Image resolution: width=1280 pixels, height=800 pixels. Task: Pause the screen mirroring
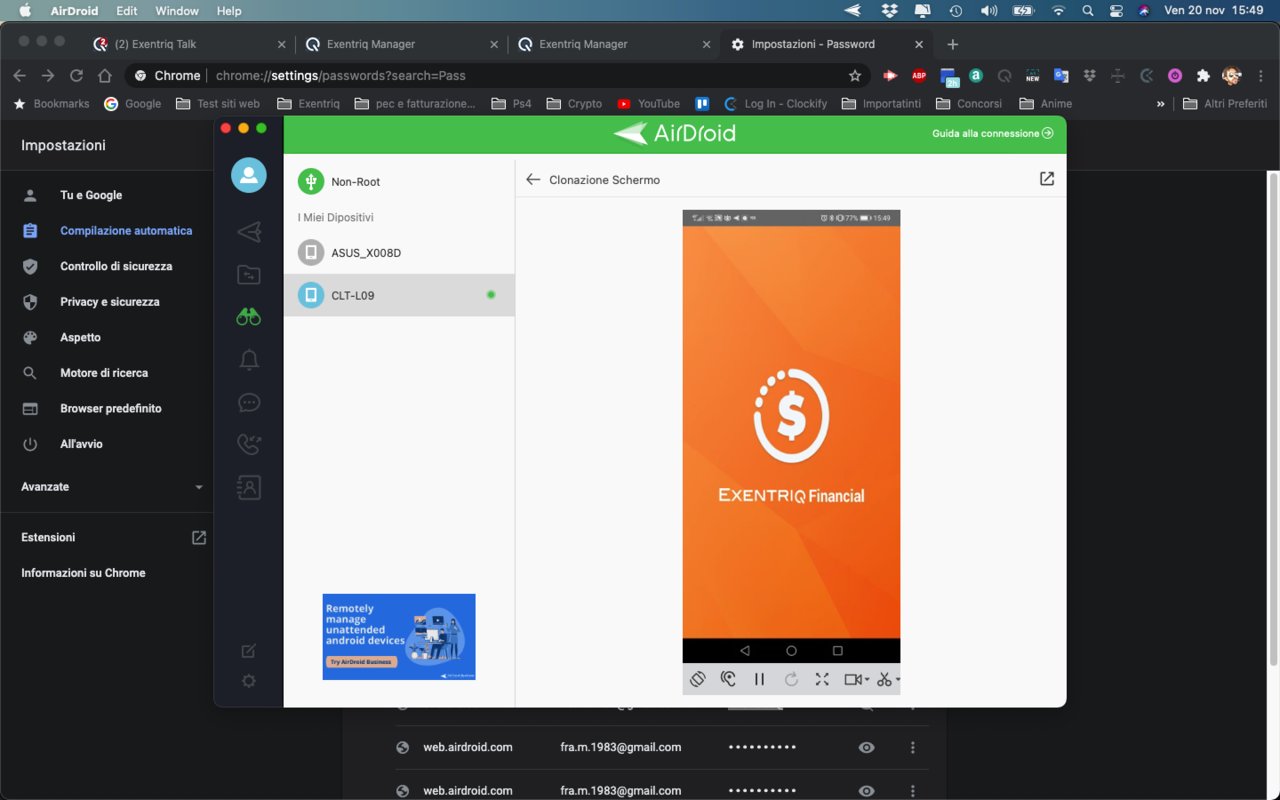(760, 679)
